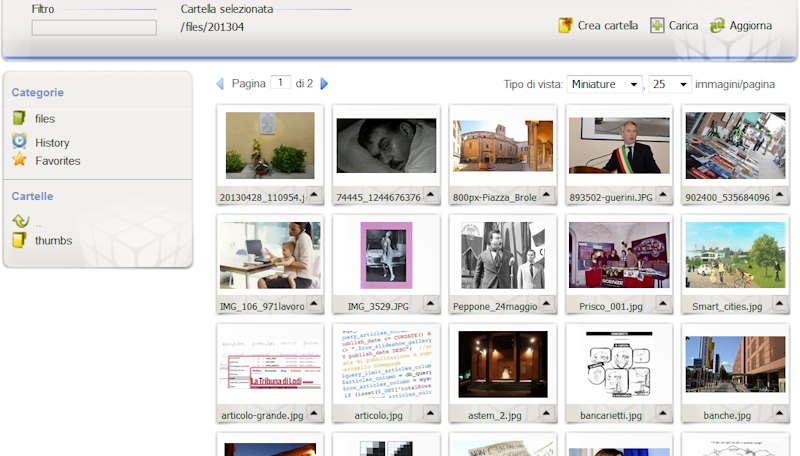Click the Favorites star icon
Viewport: 800px width, 456px height.
coord(19,160)
